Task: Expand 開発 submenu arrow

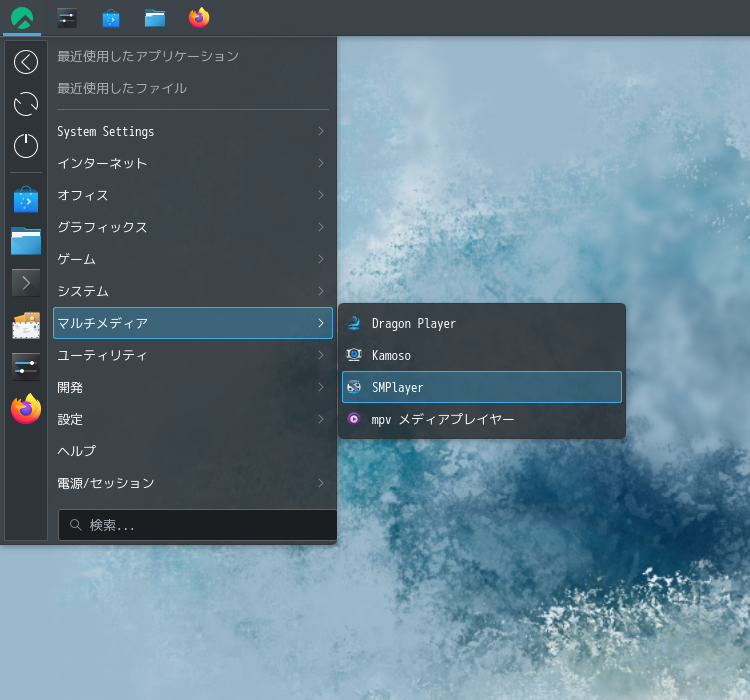Action: [x=321, y=387]
